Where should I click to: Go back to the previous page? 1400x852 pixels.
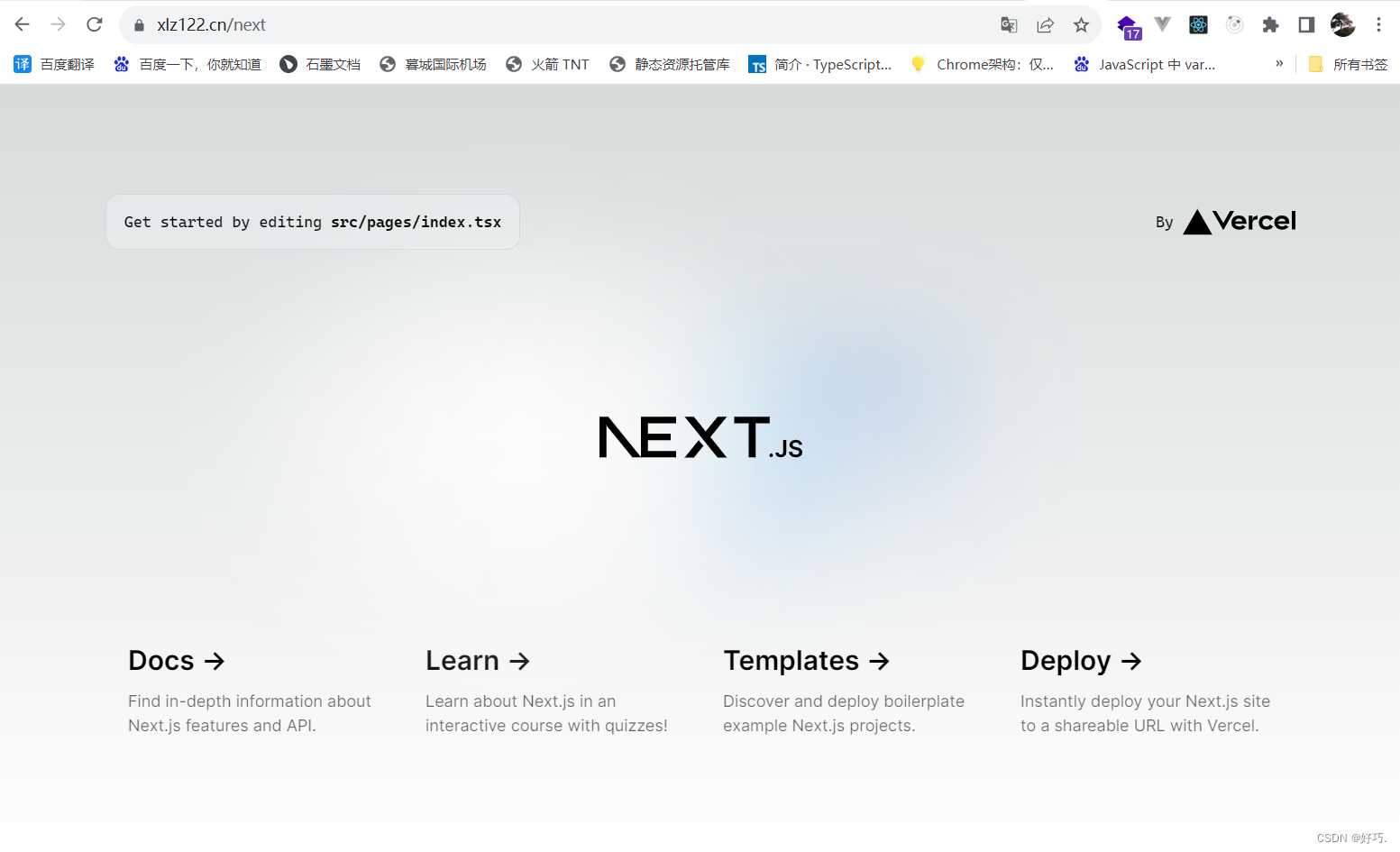pos(23,24)
